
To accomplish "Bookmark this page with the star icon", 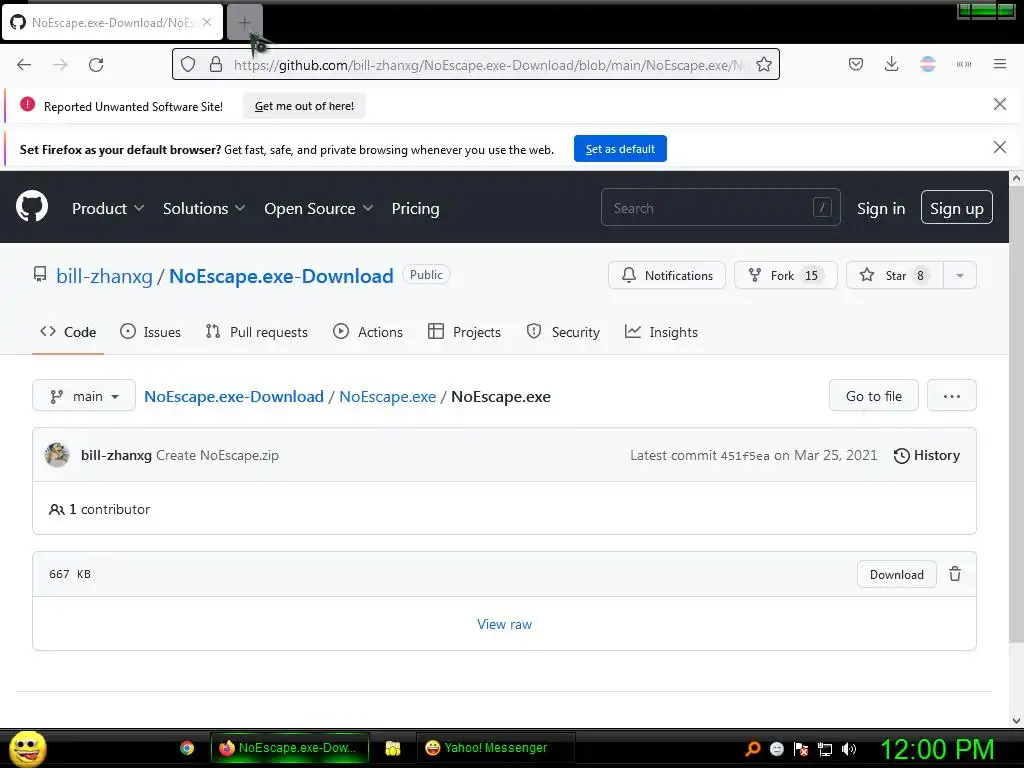I will pos(763,64).
